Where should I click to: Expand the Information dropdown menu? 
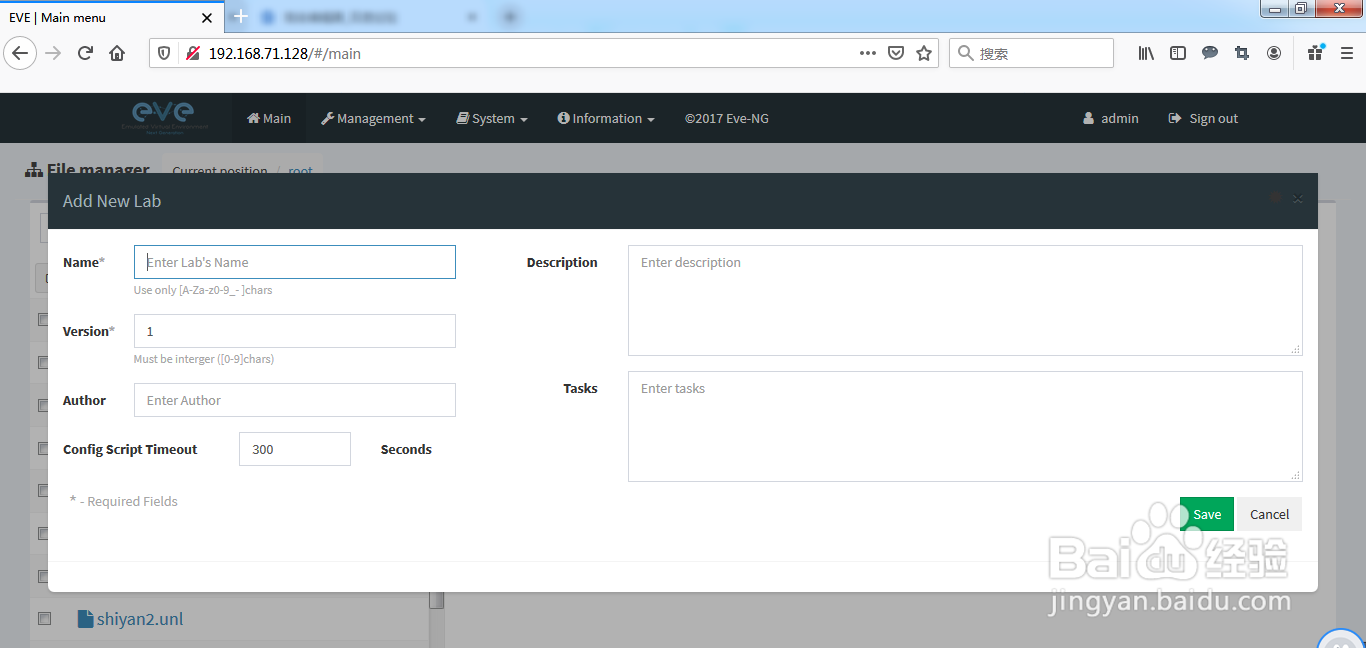(606, 118)
